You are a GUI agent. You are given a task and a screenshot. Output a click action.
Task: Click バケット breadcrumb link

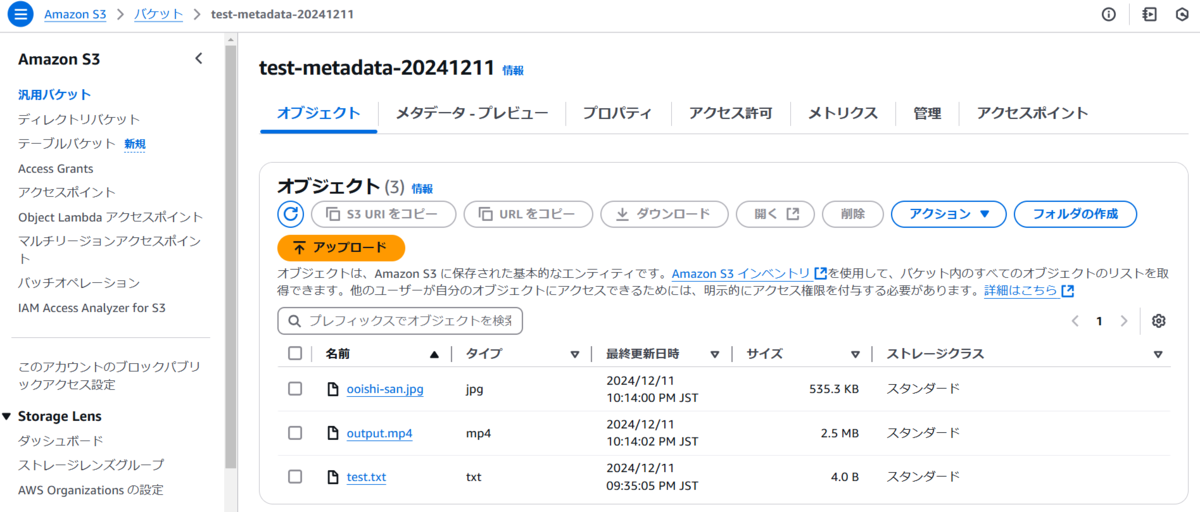[159, 15]
